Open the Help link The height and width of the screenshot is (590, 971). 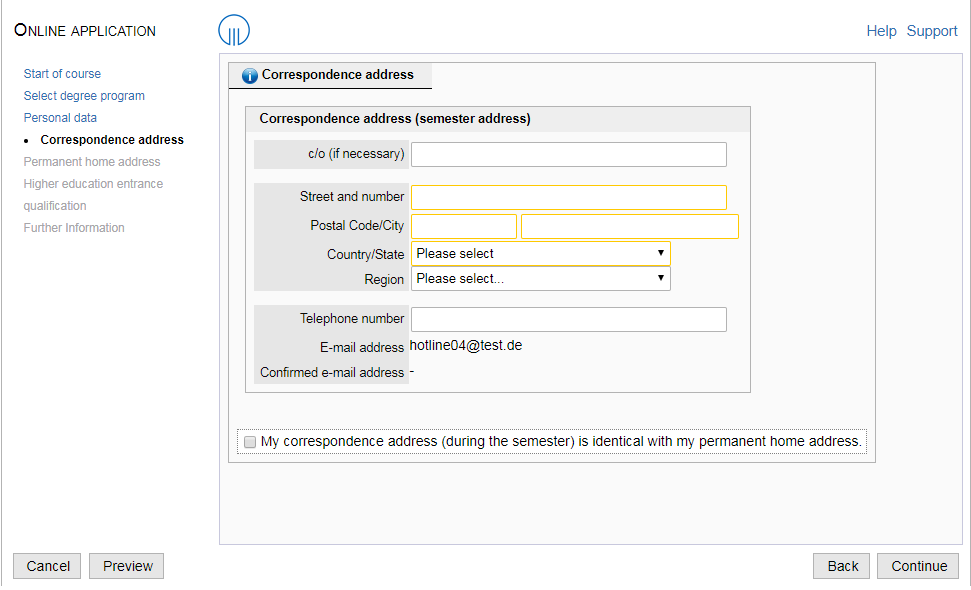click(881, 31)
